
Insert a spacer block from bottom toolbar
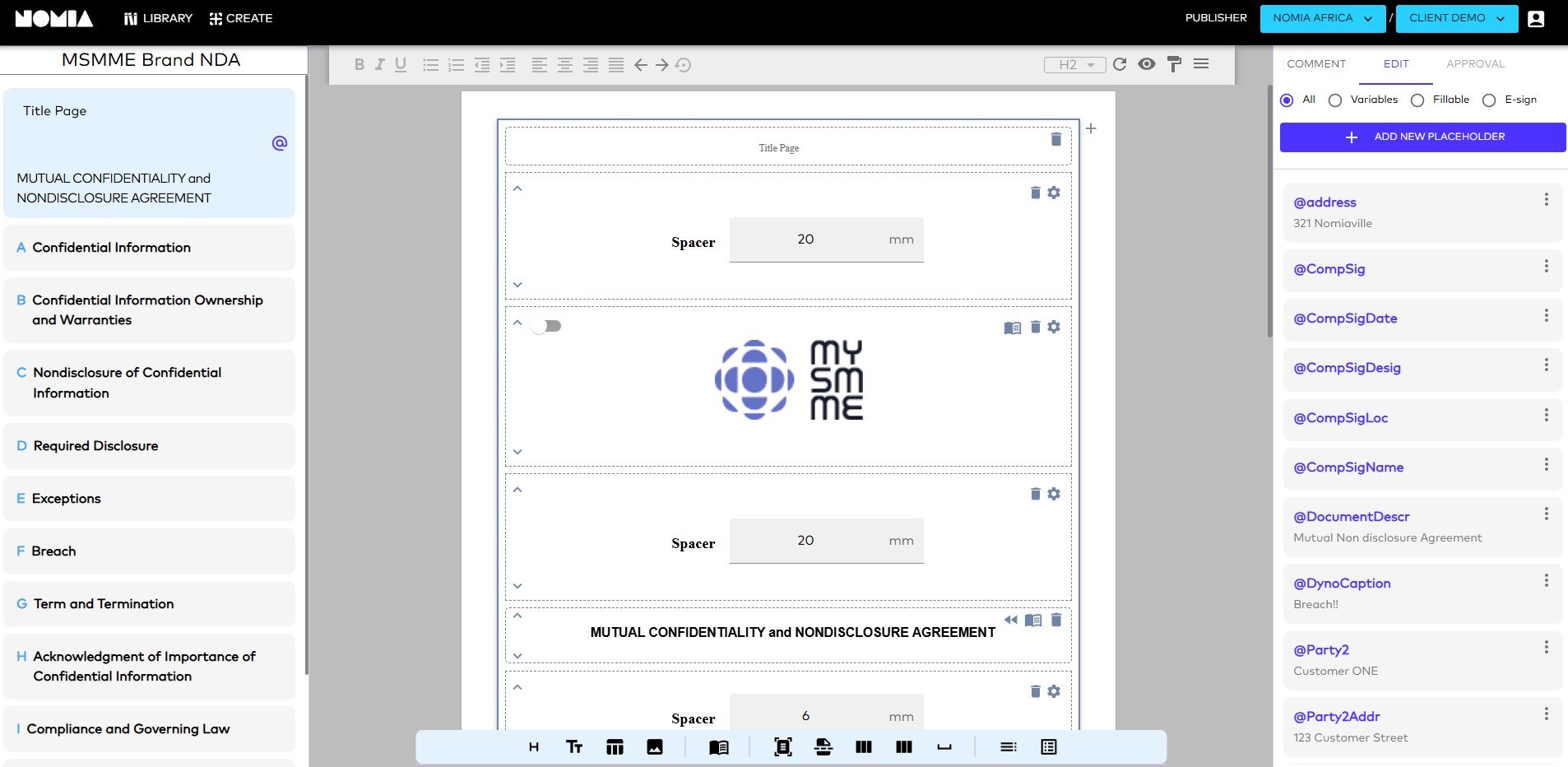click(x=944, y=747)
